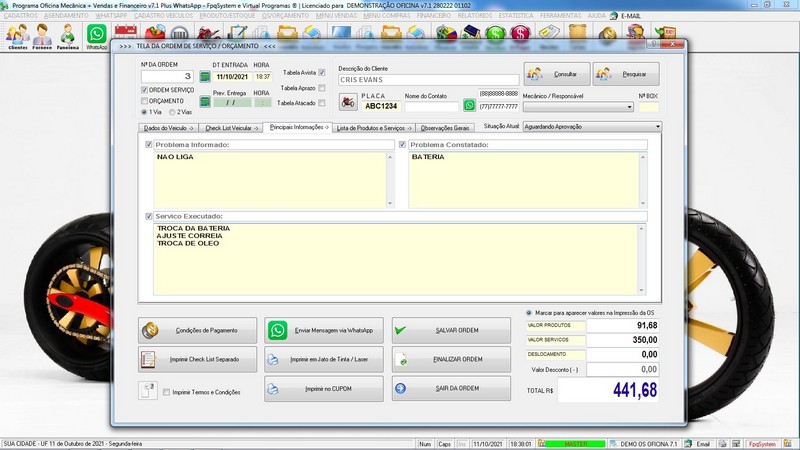Click Imprimir no CUPOM button
Image resolution: width=800 pixels, height=450 pixels.
click(x=324, y=388)
